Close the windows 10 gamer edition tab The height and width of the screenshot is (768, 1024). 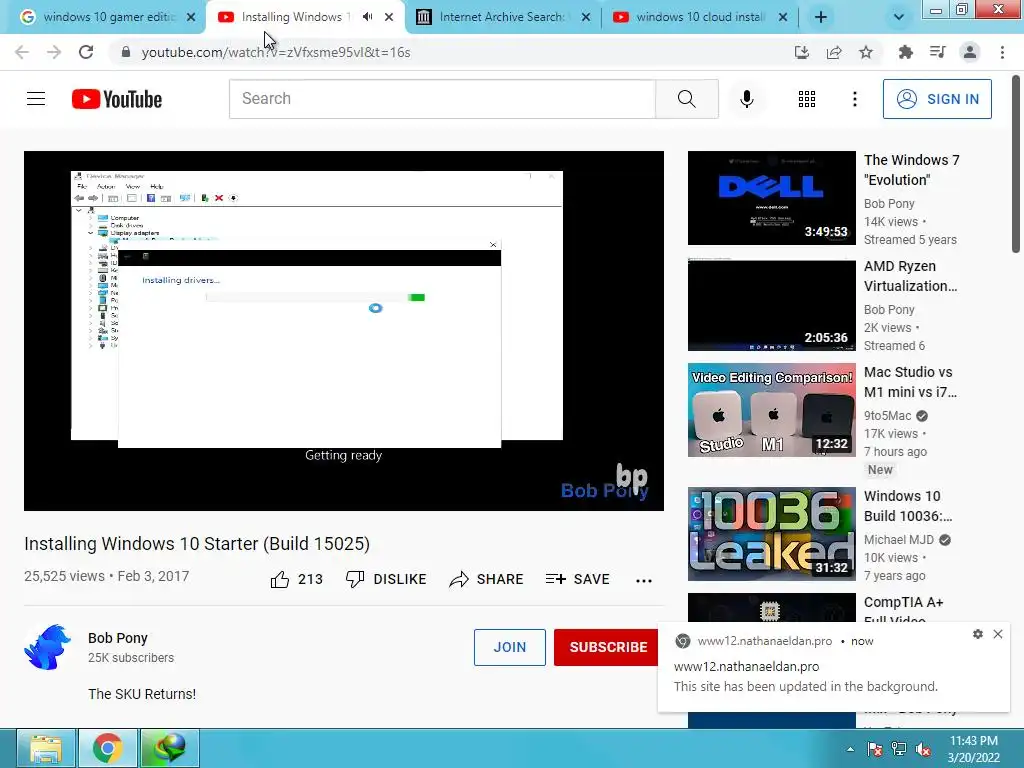click(191, 18)
